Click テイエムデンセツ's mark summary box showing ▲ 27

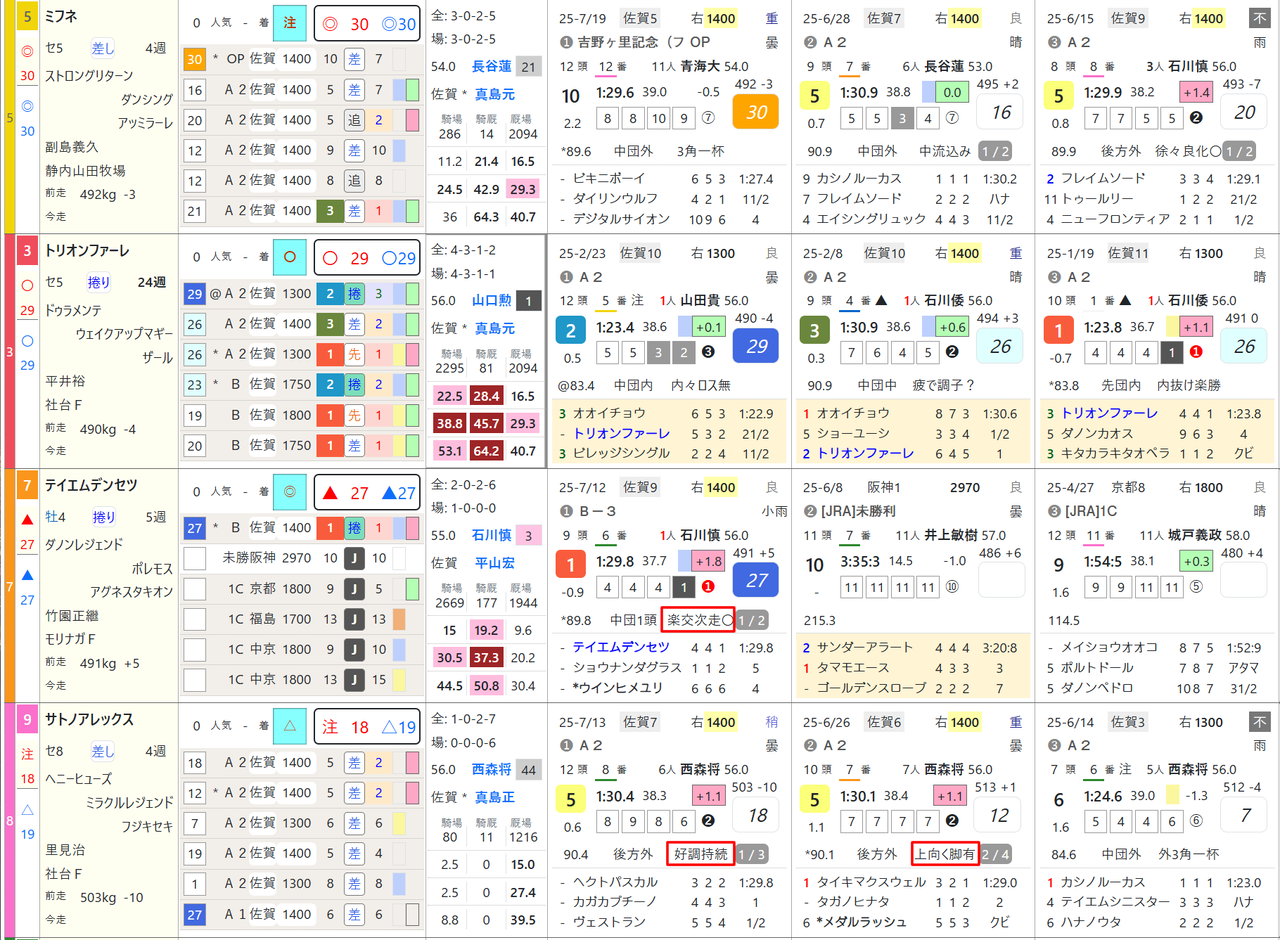[x=368, y=492]
